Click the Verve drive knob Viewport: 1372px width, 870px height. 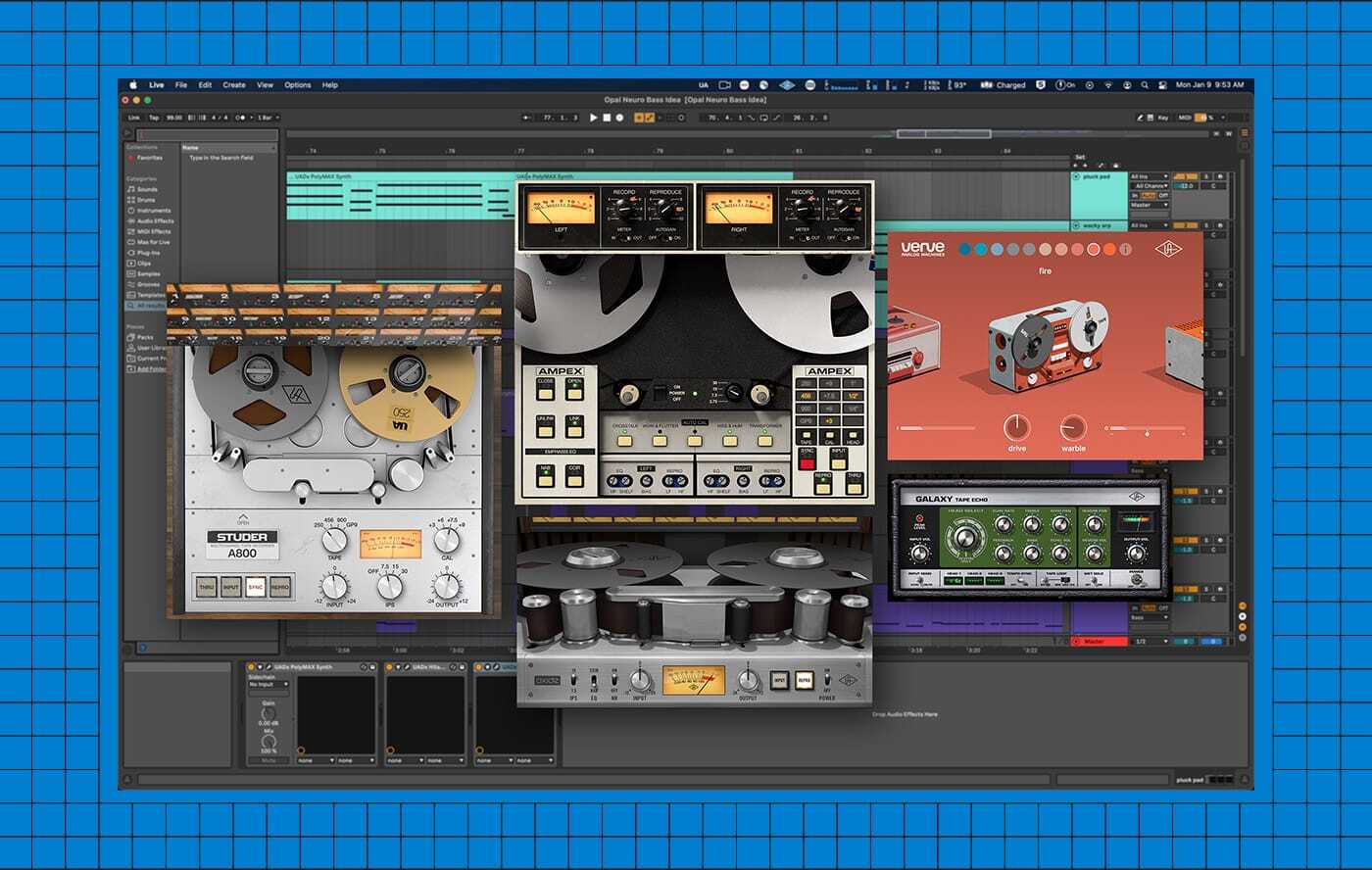click(x=1017, y=427)
